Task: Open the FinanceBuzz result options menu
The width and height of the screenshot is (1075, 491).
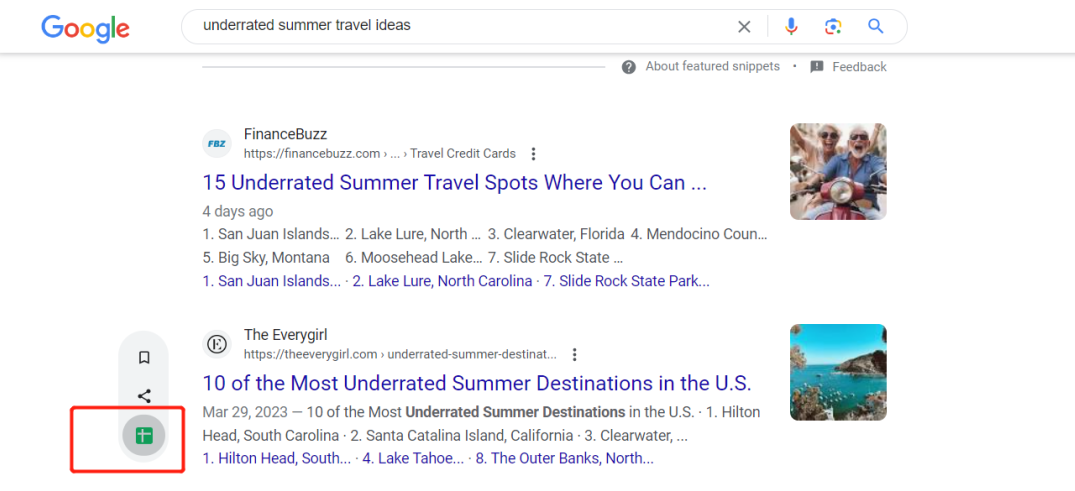Action: click(534, 154)
